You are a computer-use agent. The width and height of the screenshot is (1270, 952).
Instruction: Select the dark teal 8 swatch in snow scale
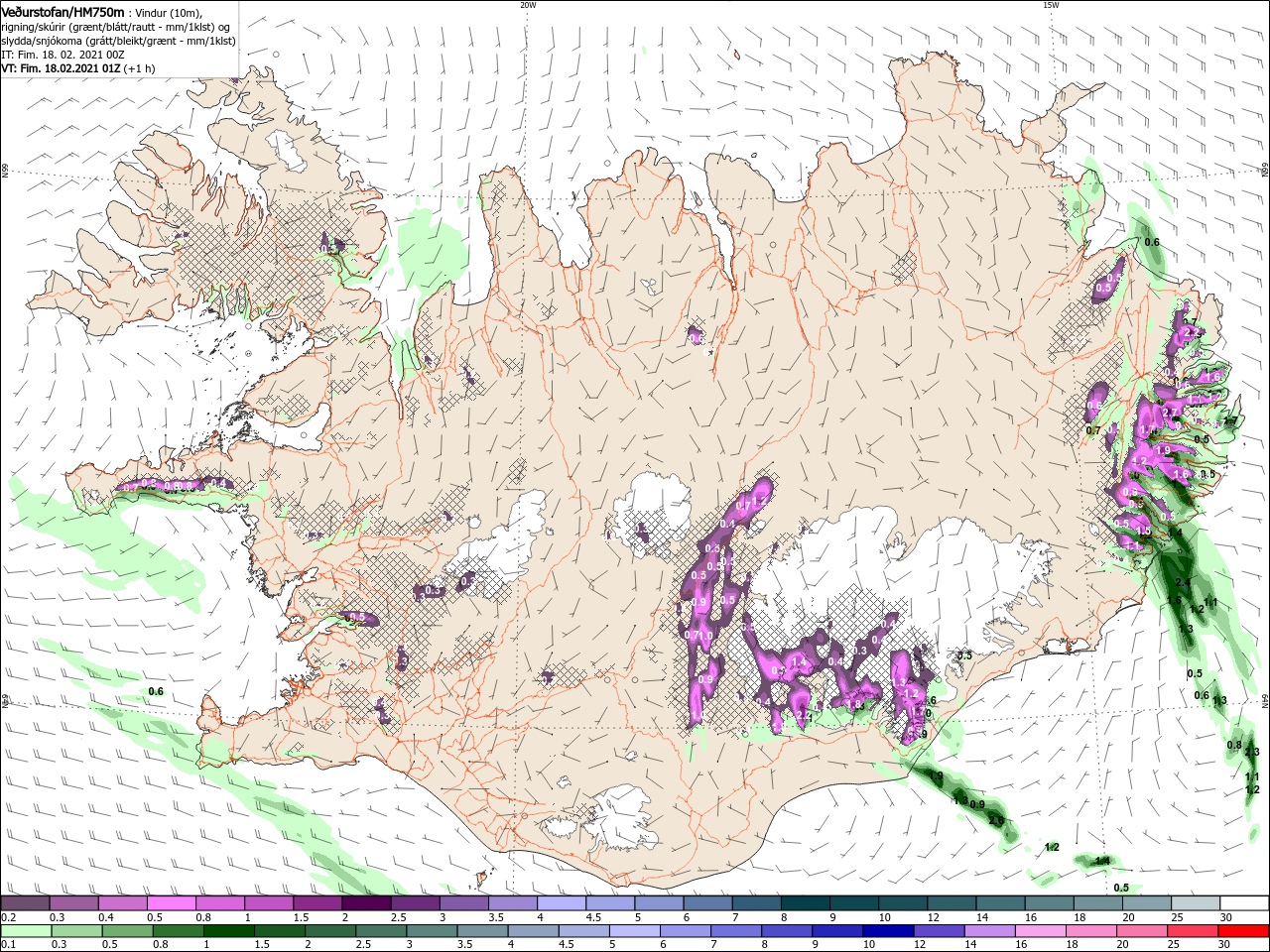[x=804, y=903]
